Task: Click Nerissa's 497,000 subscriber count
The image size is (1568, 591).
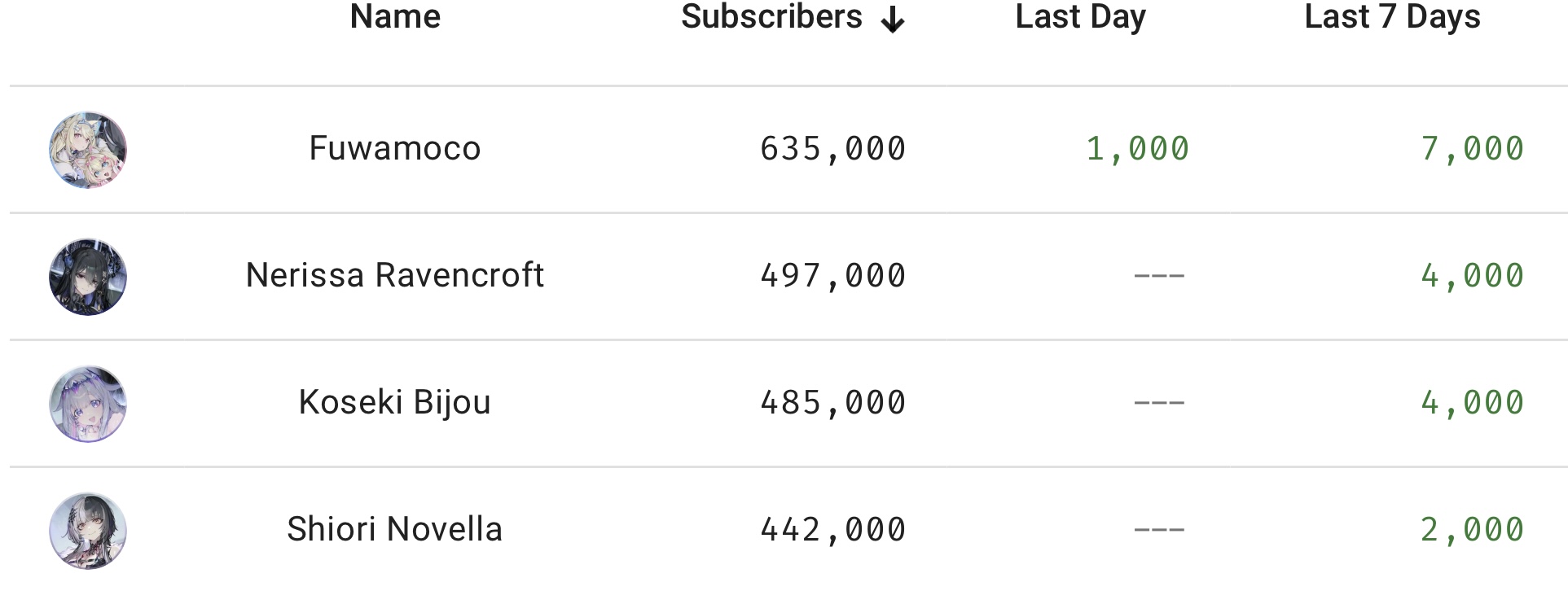Action: click(x=832, y=276)
